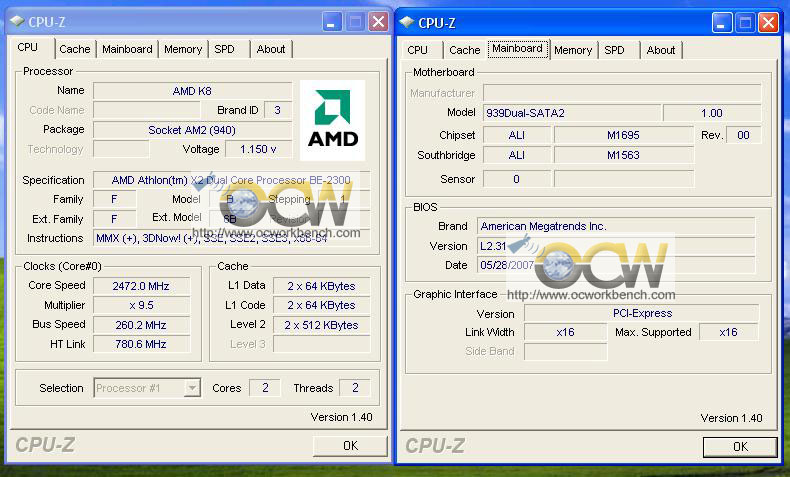Click the Threads value field
The width and height of the screenshot is (790, 477).
tap(355, 388)
